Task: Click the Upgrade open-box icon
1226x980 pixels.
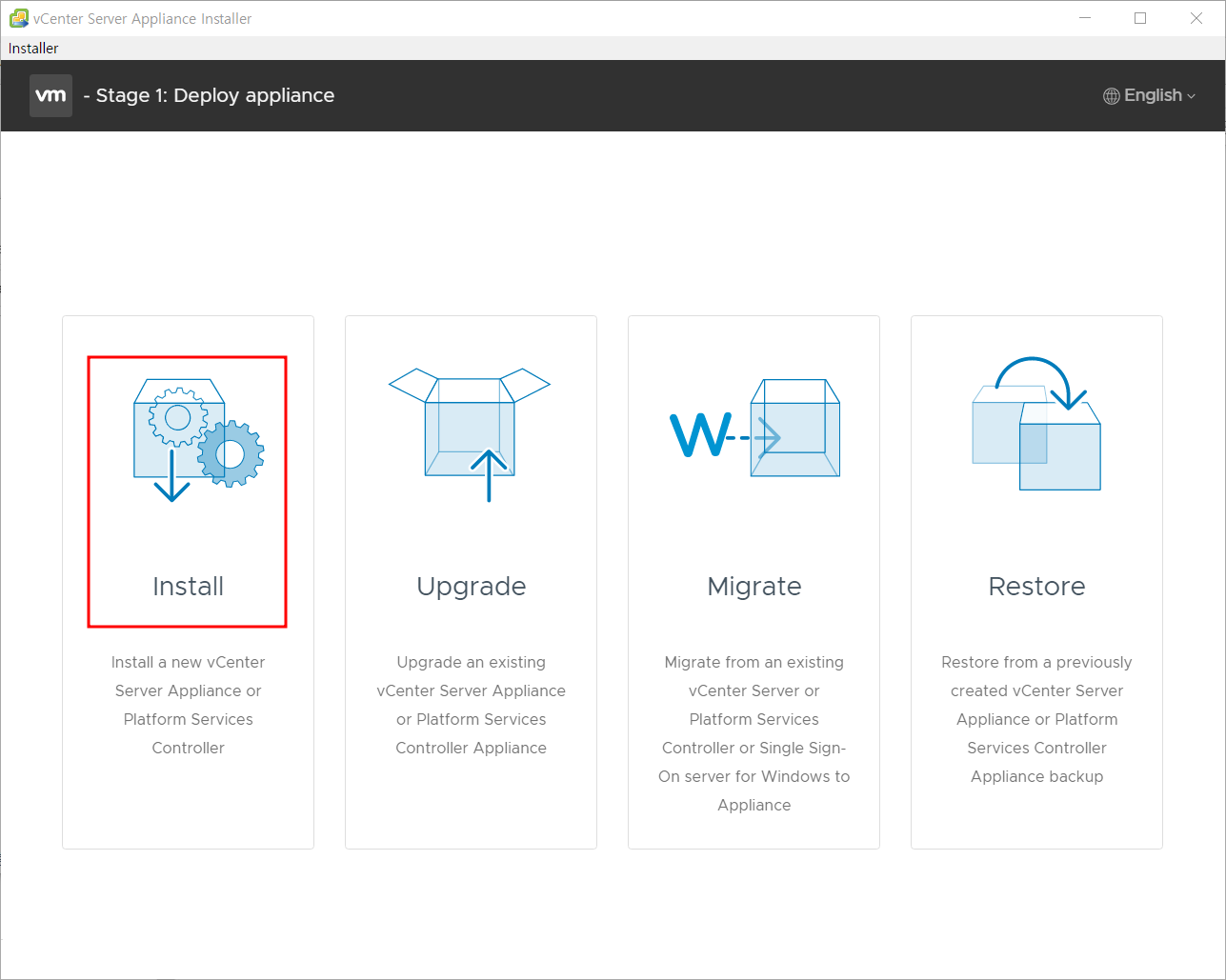Action: [x=470, y=435]
